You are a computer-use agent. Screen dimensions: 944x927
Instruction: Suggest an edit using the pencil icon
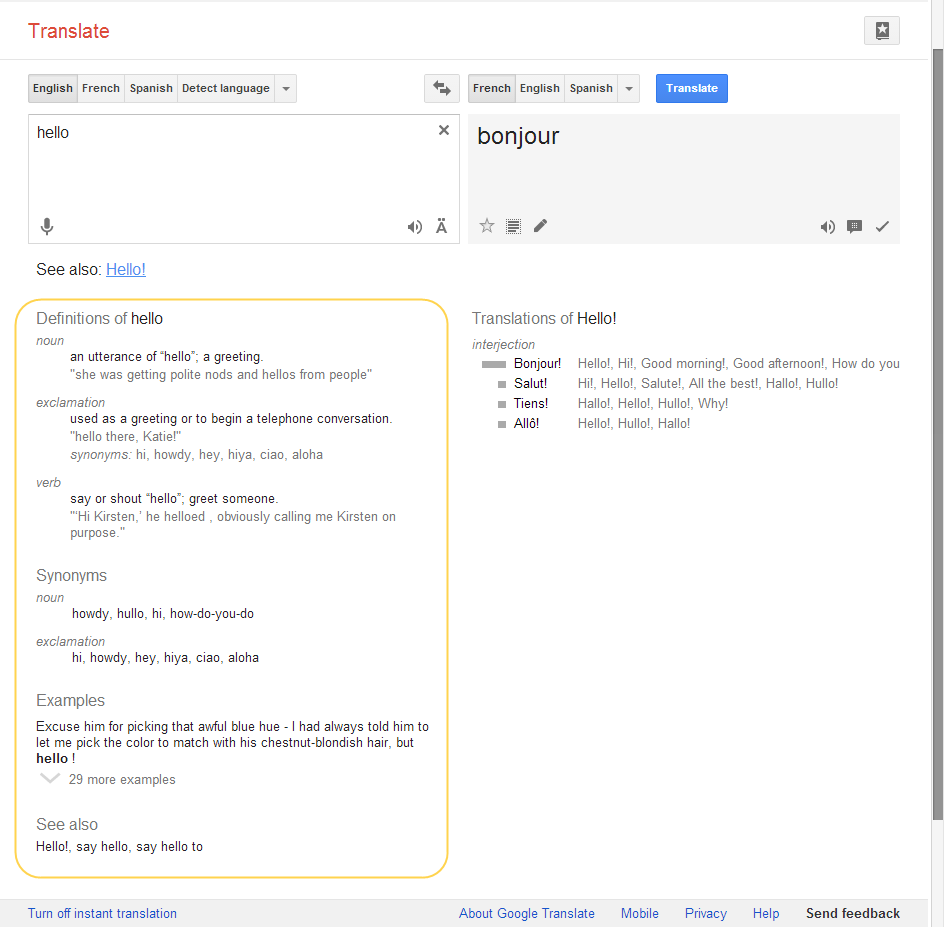[540, 226]
